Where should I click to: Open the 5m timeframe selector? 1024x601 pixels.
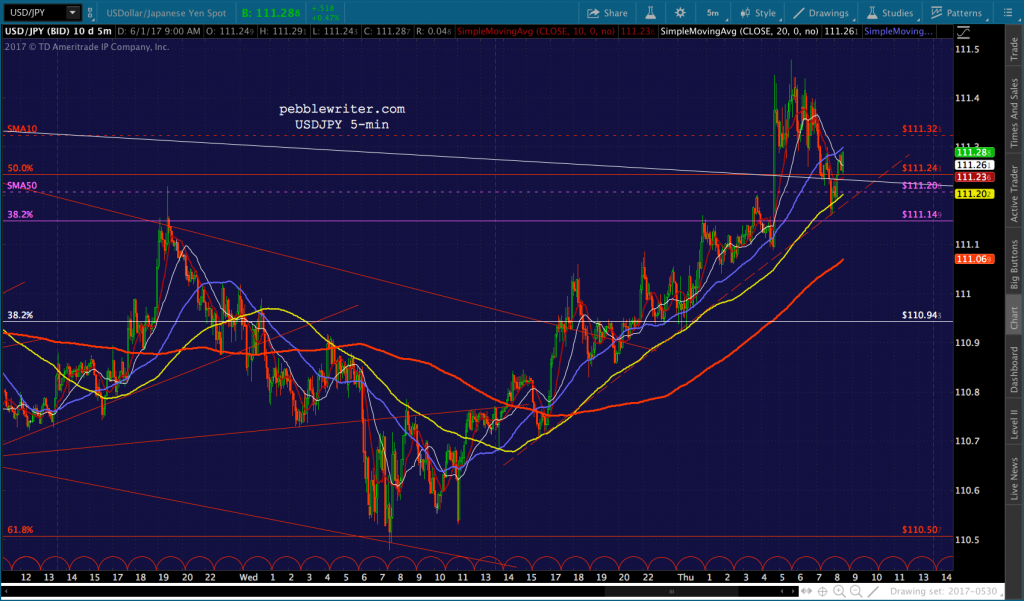[x=712, y=13]
